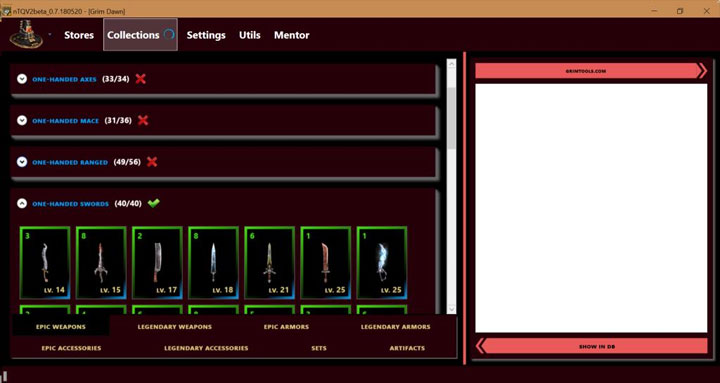
Task: Click the Show in DB button
Action: click(591, 346)
